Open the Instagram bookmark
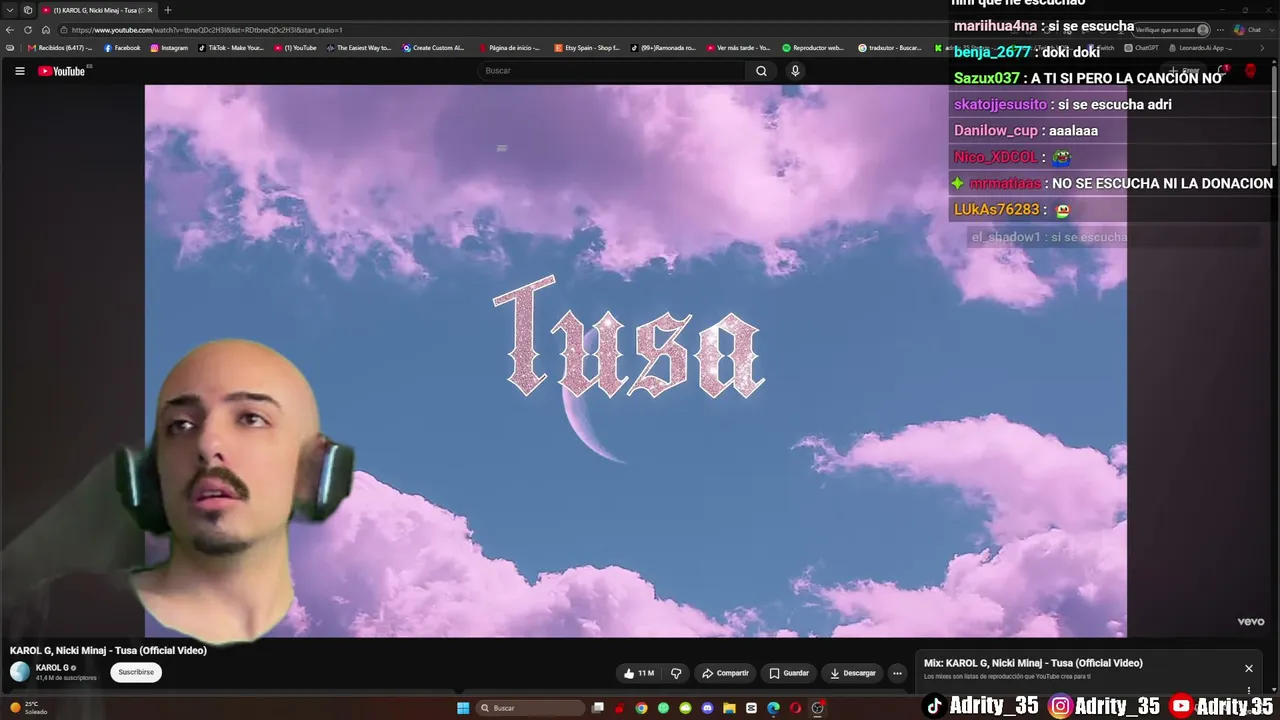 click(x=169, y=48)
